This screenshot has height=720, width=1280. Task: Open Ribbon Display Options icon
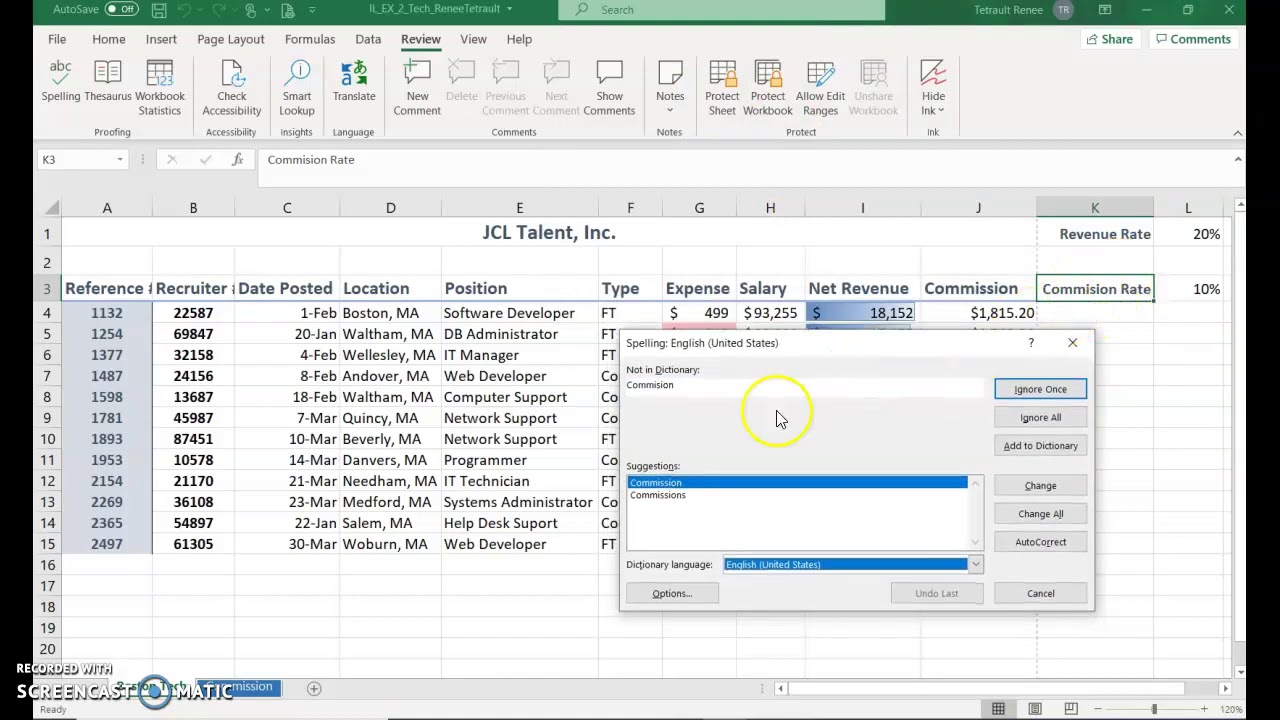pyautogui.click(x=1105, y=10)
